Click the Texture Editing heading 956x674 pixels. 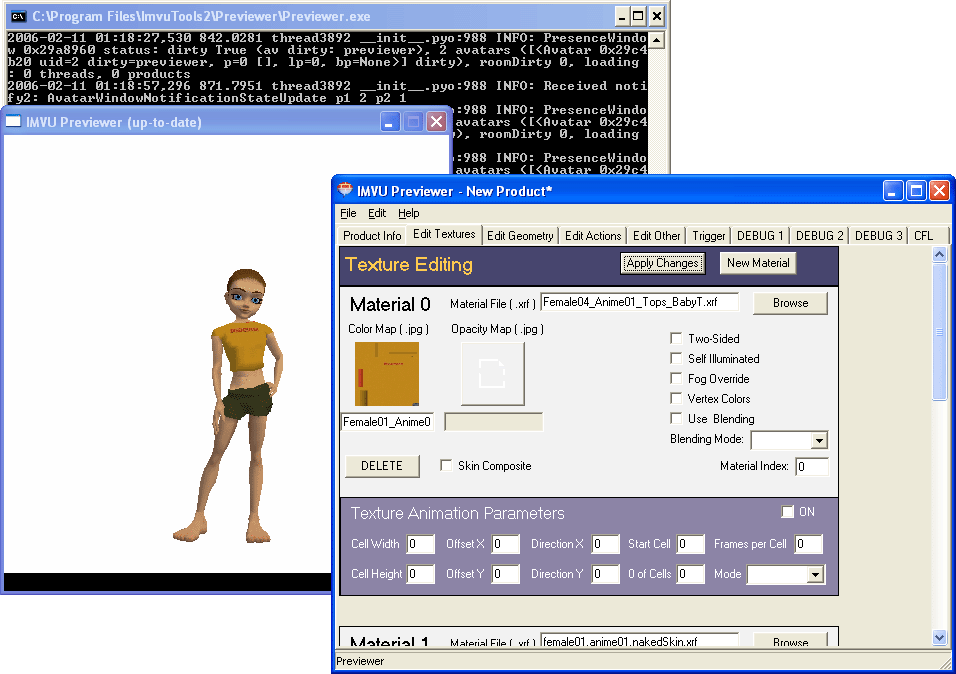pos(409,265)
